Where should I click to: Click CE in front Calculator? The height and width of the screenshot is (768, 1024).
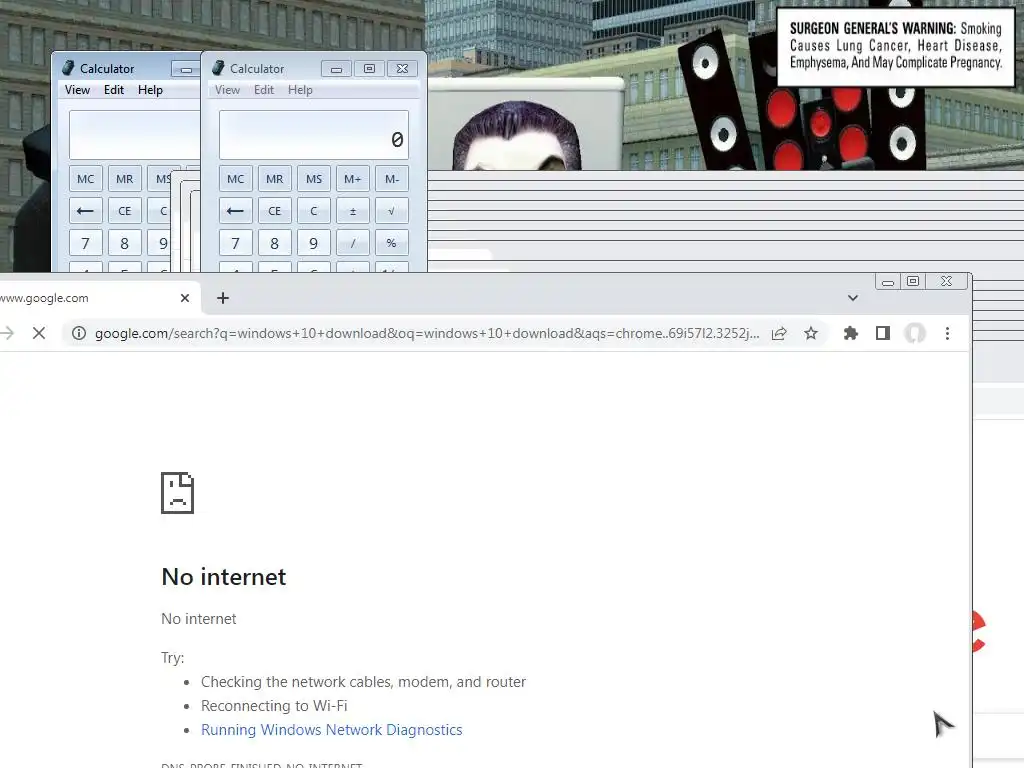pyautogui.click(x=275, y=211)
